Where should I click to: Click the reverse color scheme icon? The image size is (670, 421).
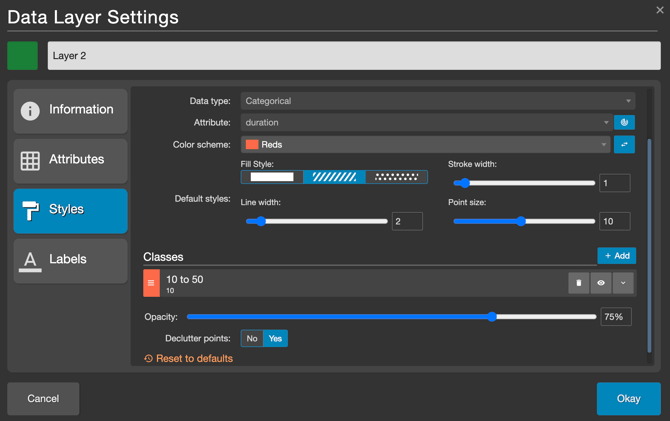624,145
